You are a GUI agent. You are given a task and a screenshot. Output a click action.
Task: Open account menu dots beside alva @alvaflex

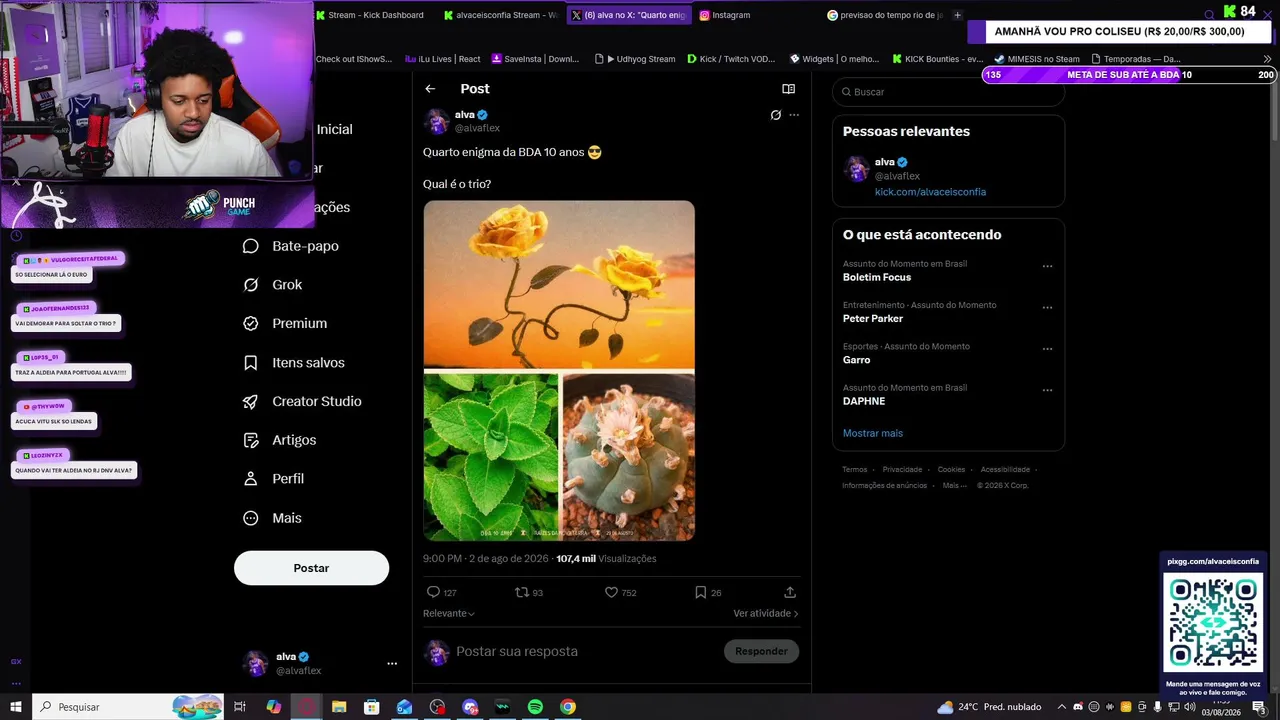point(392,663)
